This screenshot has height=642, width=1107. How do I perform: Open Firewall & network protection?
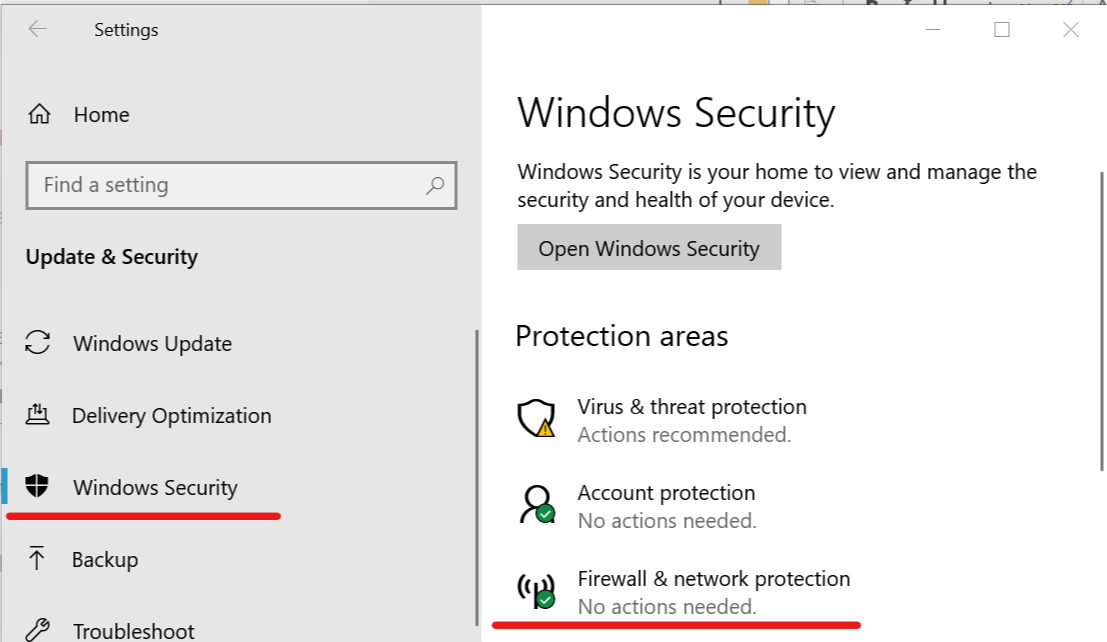[714, 578]
